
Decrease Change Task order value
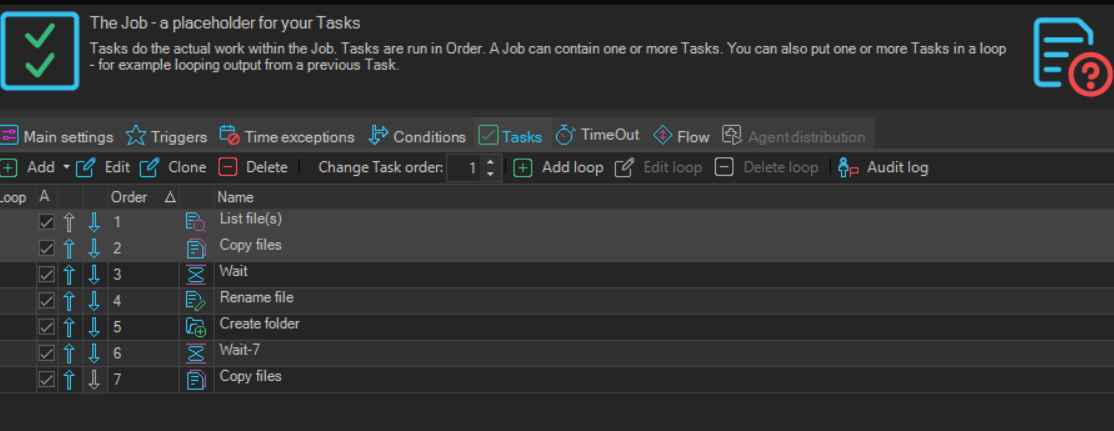490,173
